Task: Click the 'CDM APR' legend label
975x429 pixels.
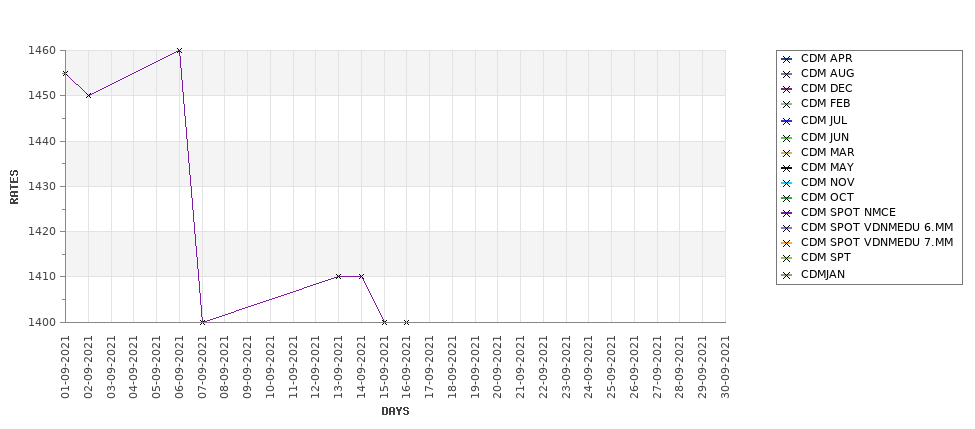Action: [x=826, y=58]
